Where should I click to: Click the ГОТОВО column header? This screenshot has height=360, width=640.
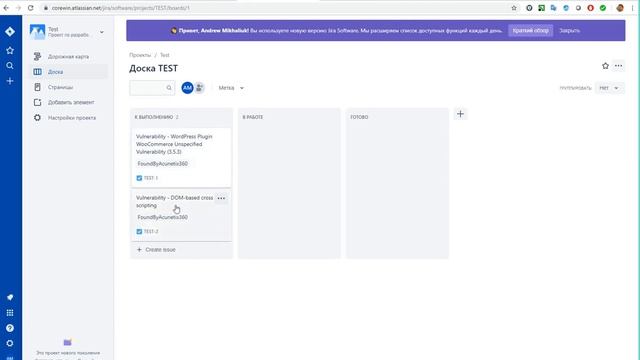tap(359, 117)
